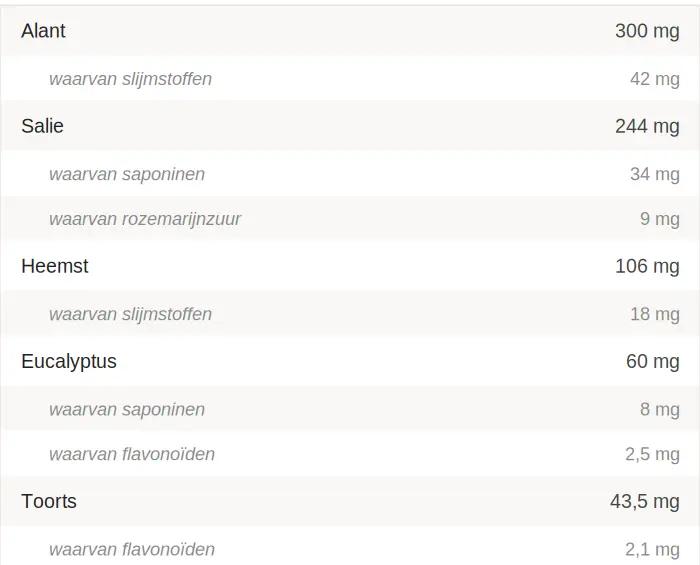
Task: Select the 'waarvan rozemarijnzuur' sub-row label
Action: click(145, 219)
